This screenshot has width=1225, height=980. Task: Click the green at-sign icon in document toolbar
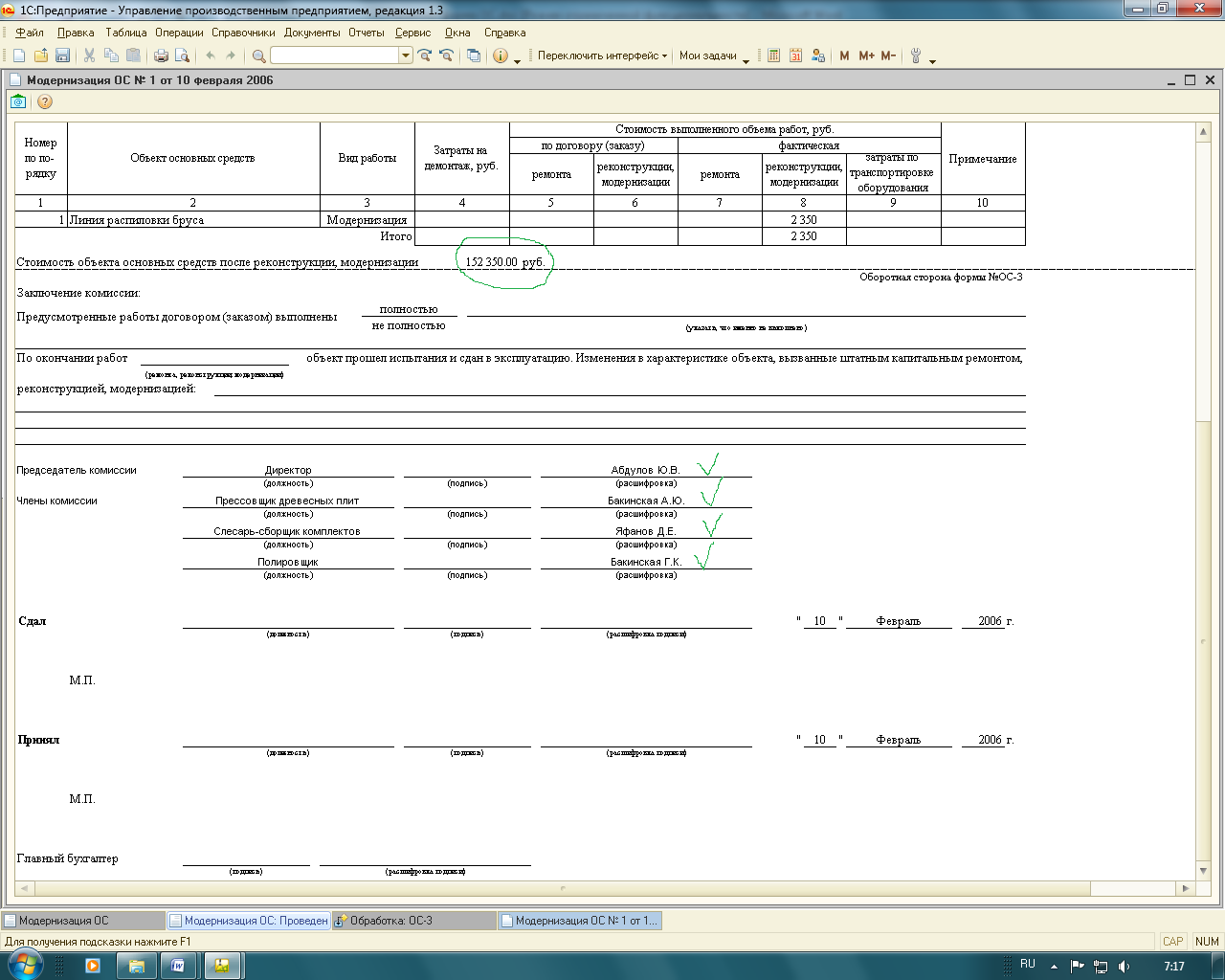click(19, 101)
